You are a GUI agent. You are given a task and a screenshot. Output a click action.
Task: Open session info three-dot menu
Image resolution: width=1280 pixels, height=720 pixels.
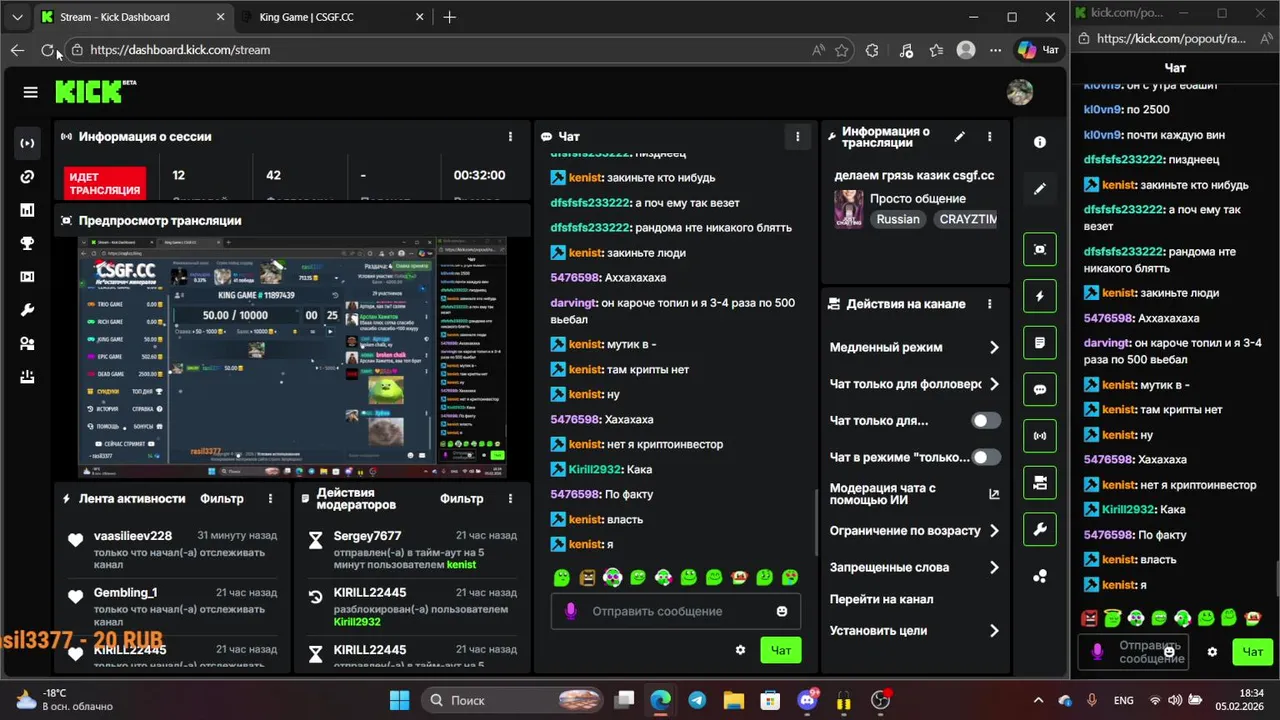tap(511, 137)
